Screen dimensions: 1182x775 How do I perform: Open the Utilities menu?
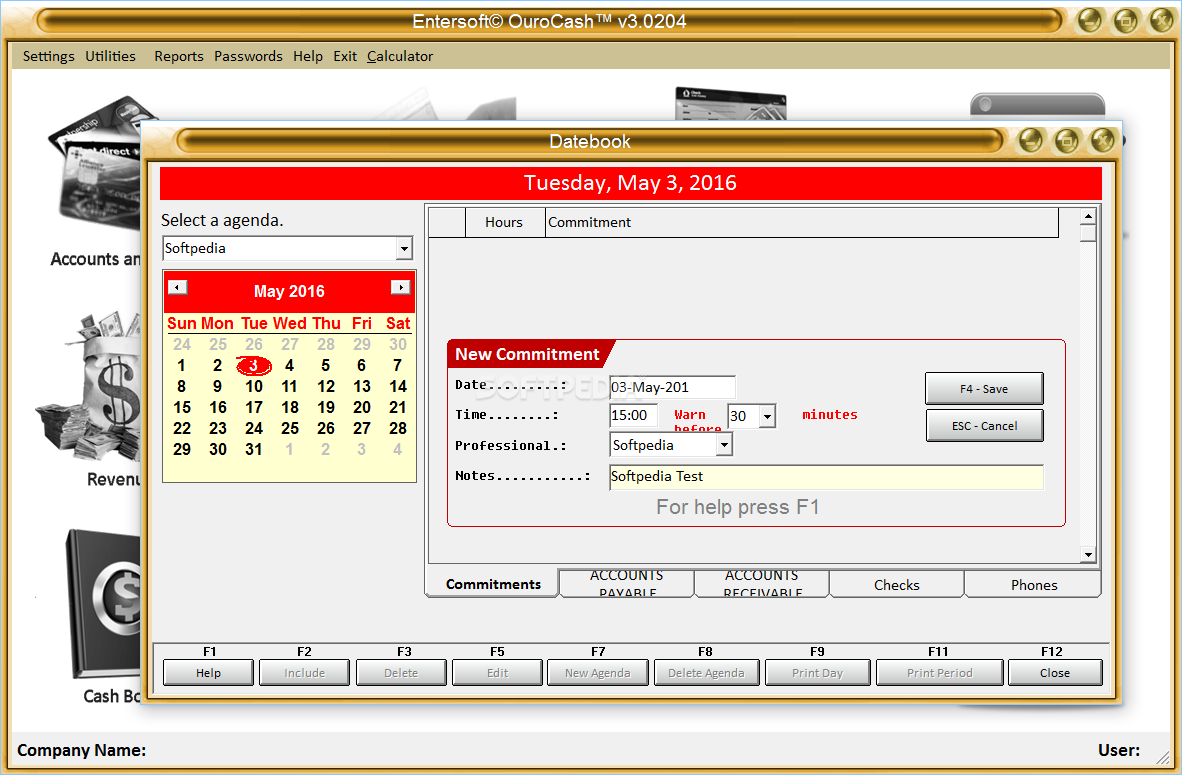click(110, 56)
